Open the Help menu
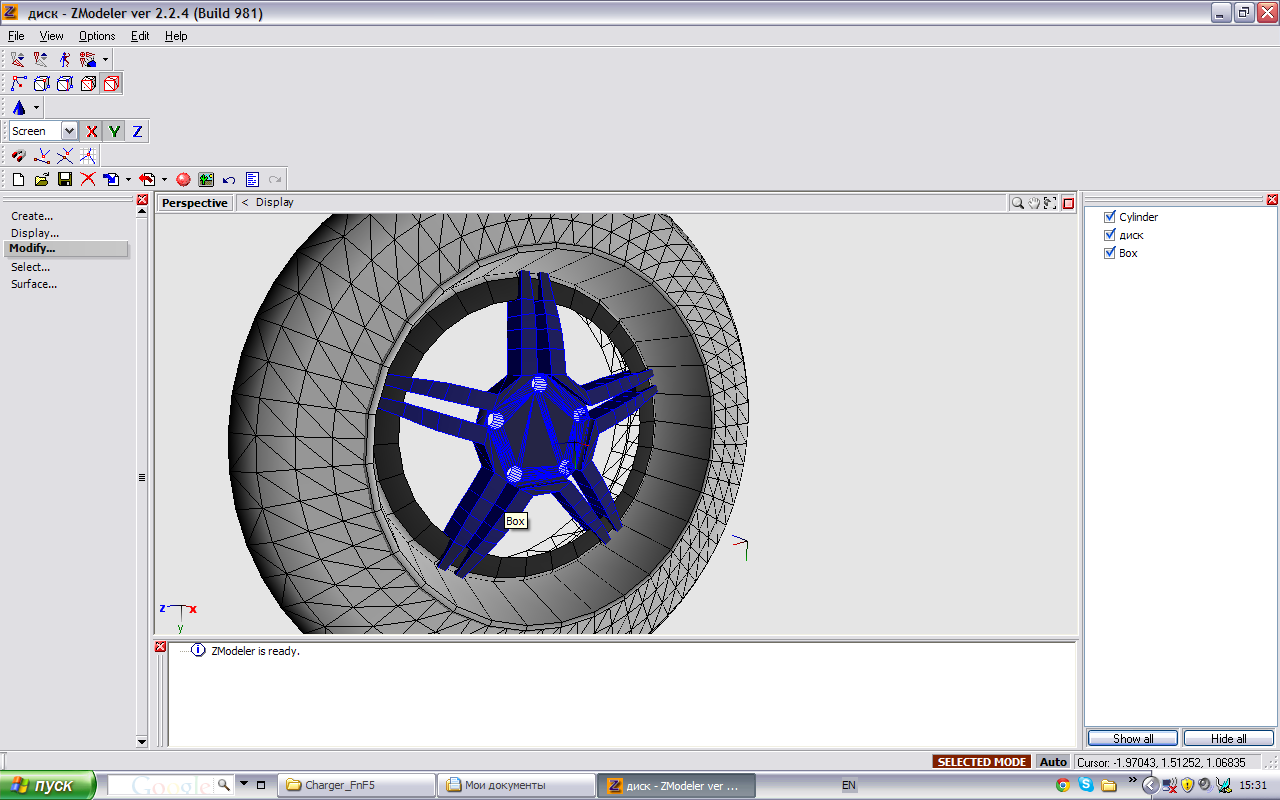Viewport: 1280px width, 800px height. [x=176, y=36]
